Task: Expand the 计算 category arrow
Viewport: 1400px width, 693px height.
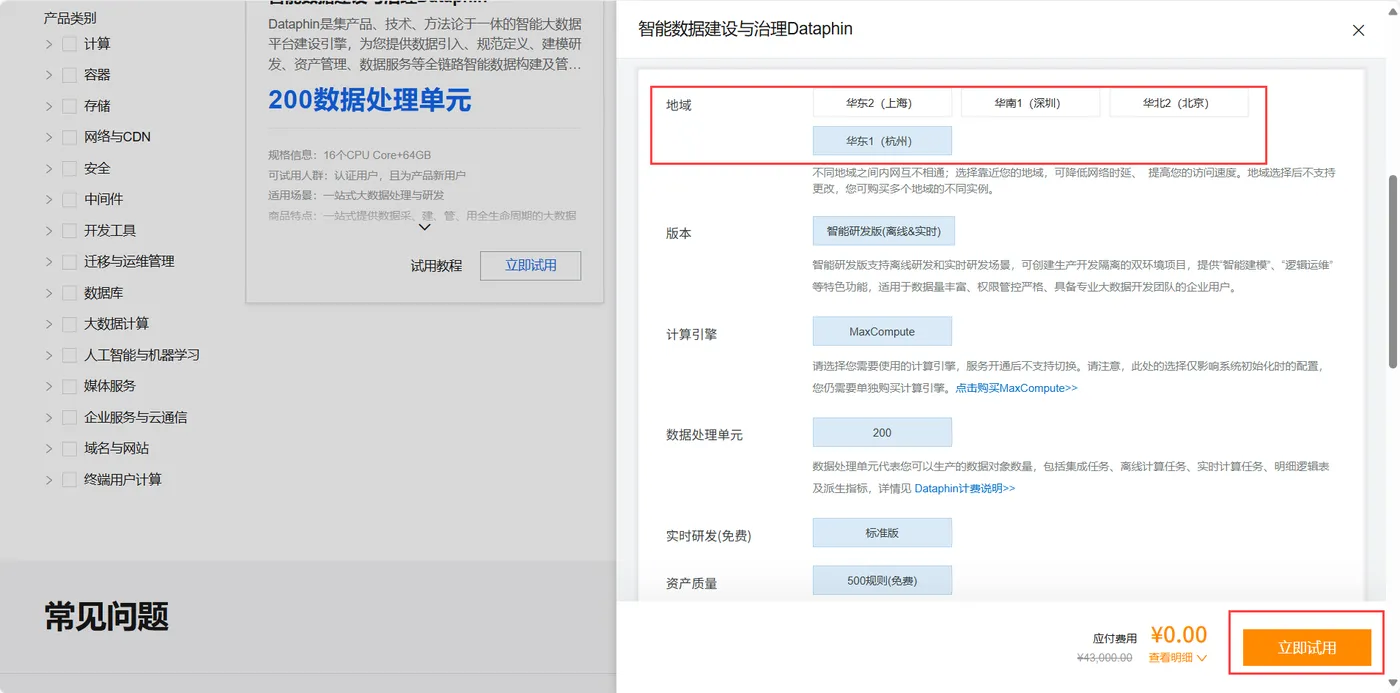Action: (x=49, y=44)
